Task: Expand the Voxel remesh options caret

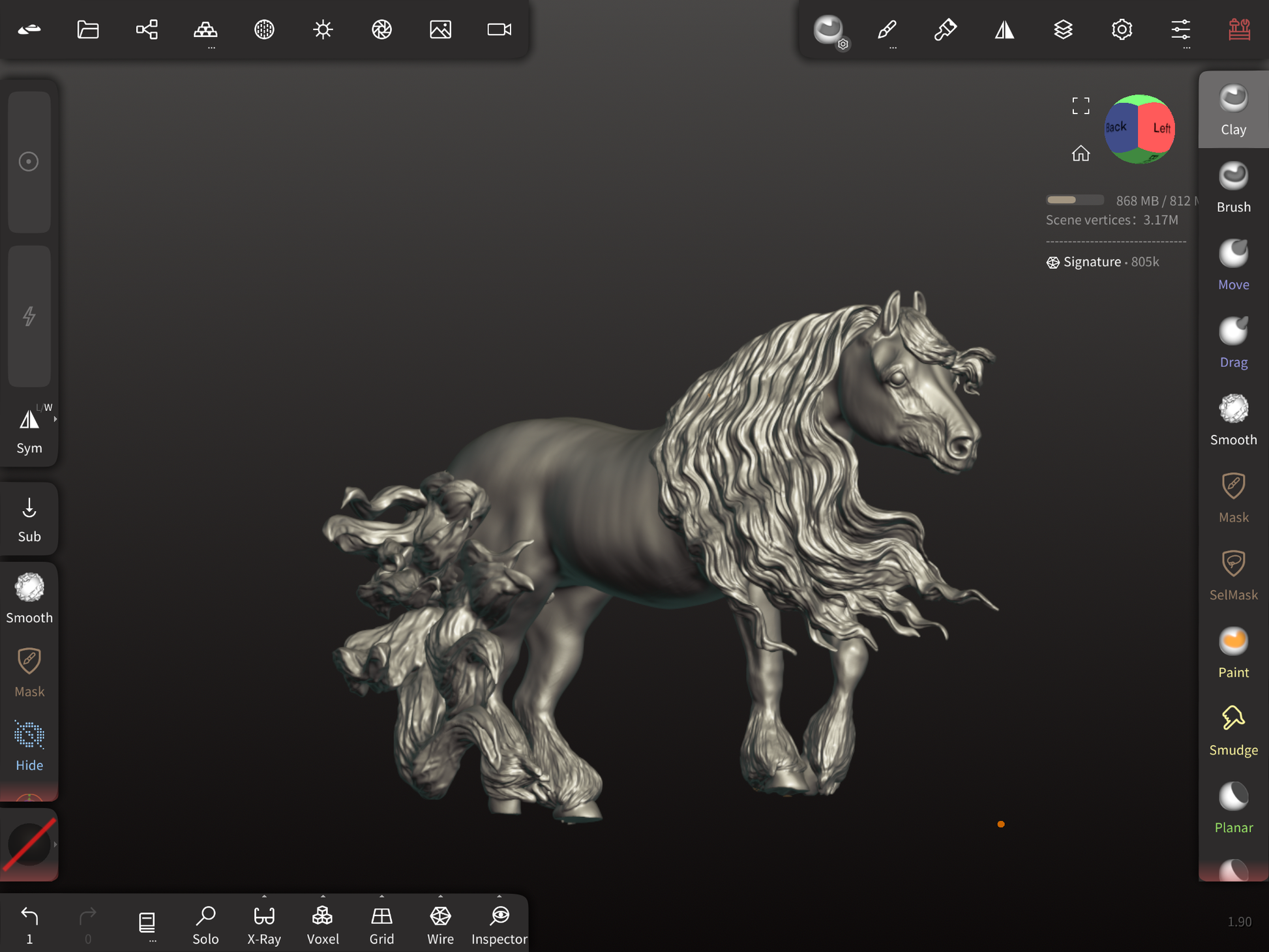Action: [323, 897]
